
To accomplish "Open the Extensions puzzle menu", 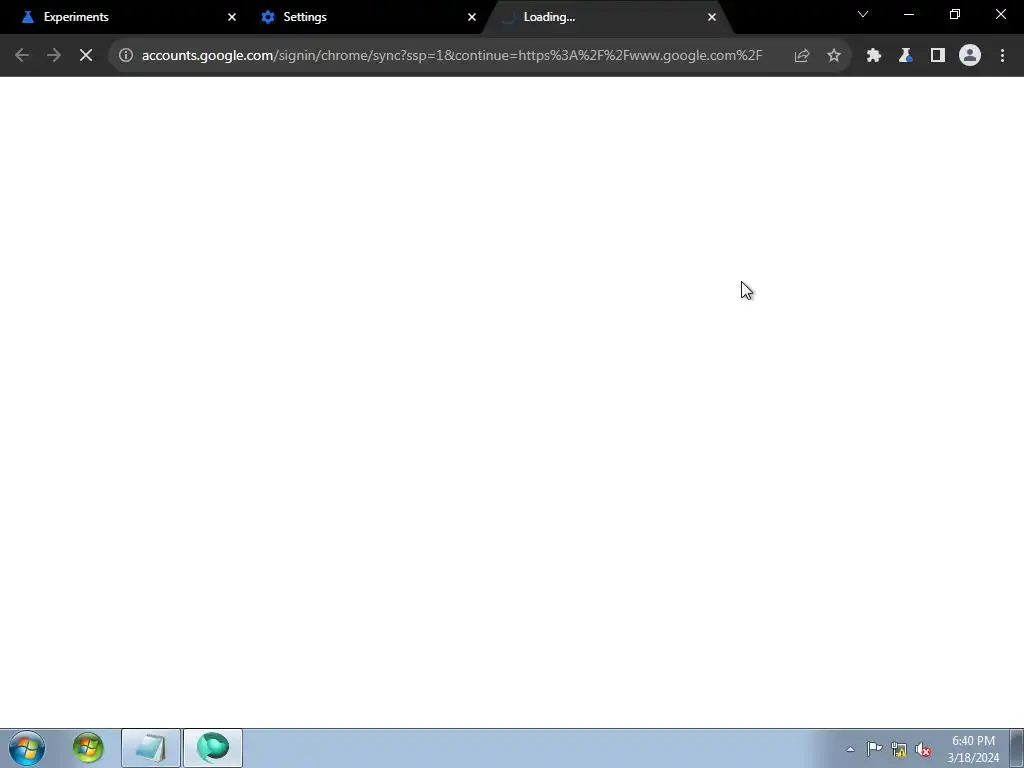I will pyautogui.click(x=874, y=56).
